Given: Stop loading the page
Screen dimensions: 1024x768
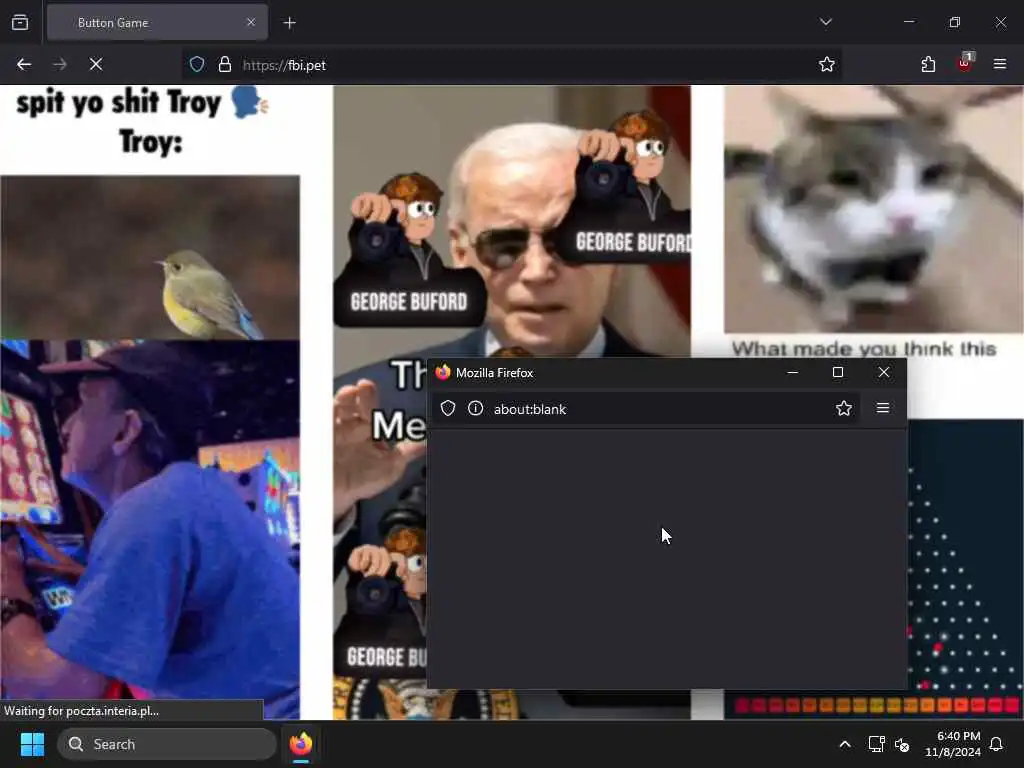Looking at the screenshot, I should [96, 64].
